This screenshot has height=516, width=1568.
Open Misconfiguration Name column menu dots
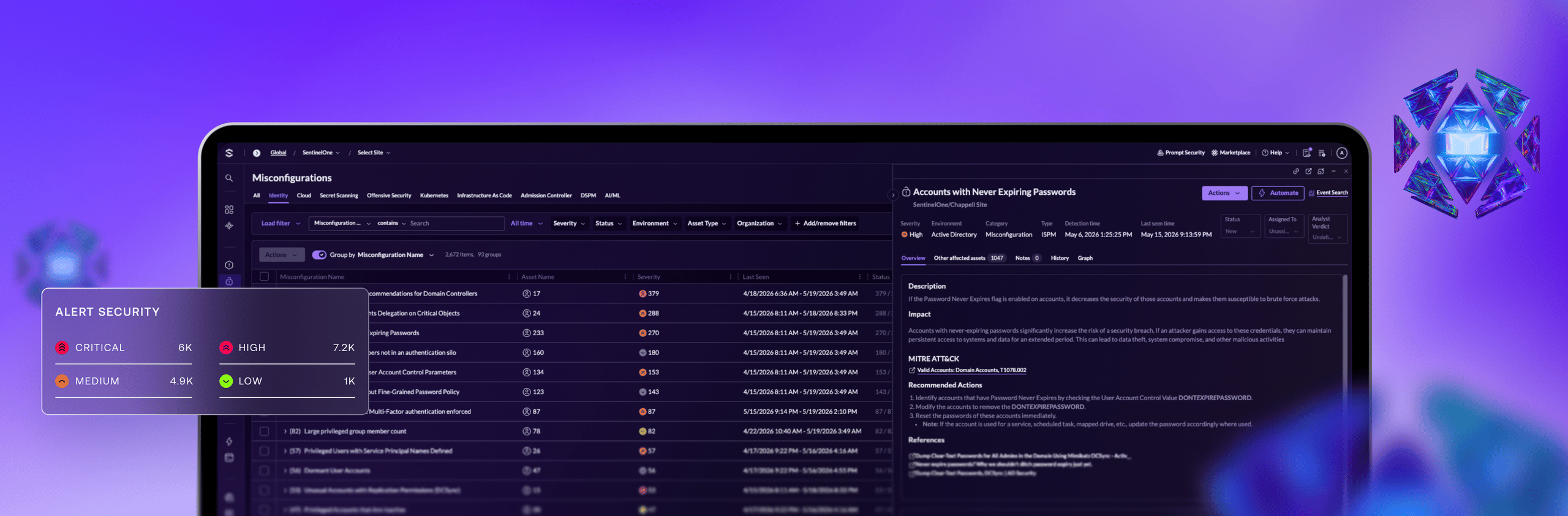point(510,277)
